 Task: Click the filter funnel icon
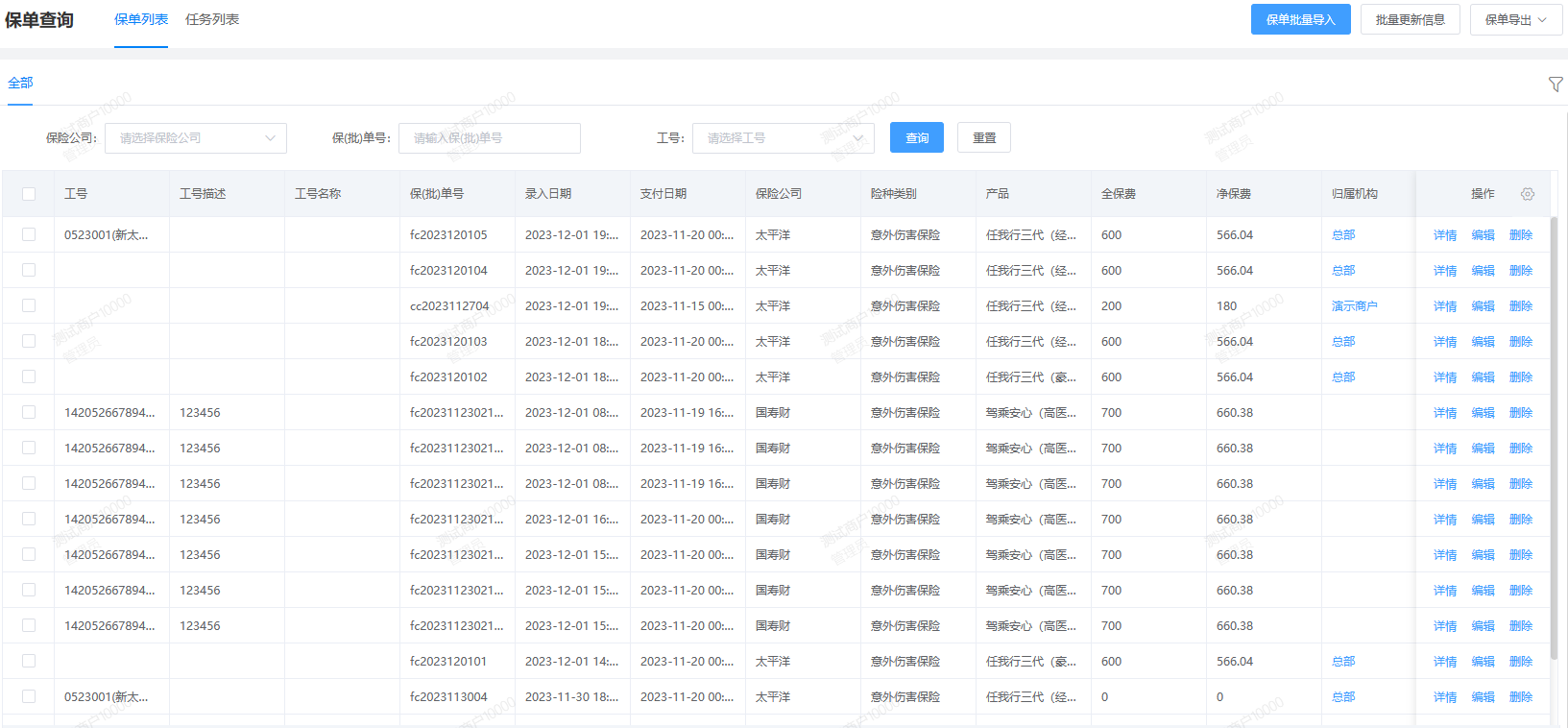(x=1556, y=85)
